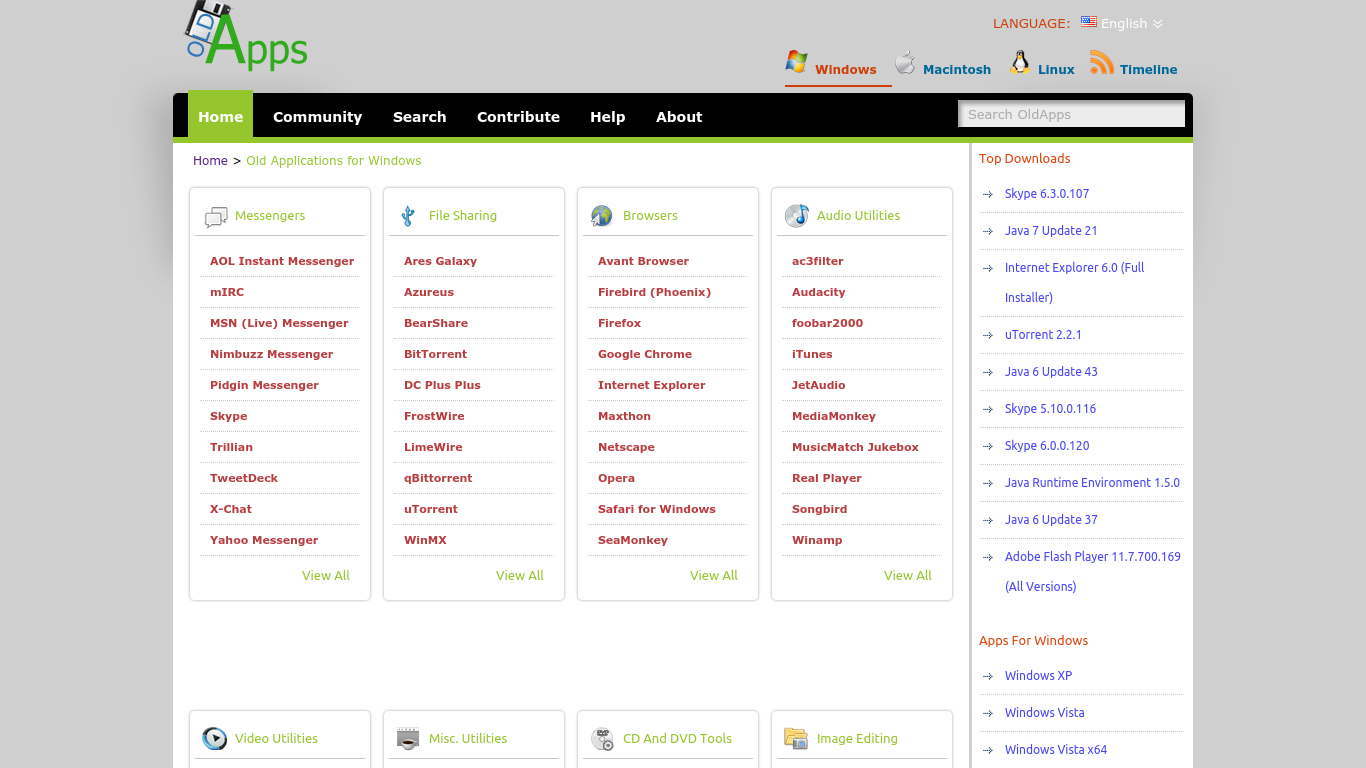1366x768 pixels.
Task: Click the arrow icon beside Skype 6.3.0.107
Action: pyautogui.click(x=988, y=194)
